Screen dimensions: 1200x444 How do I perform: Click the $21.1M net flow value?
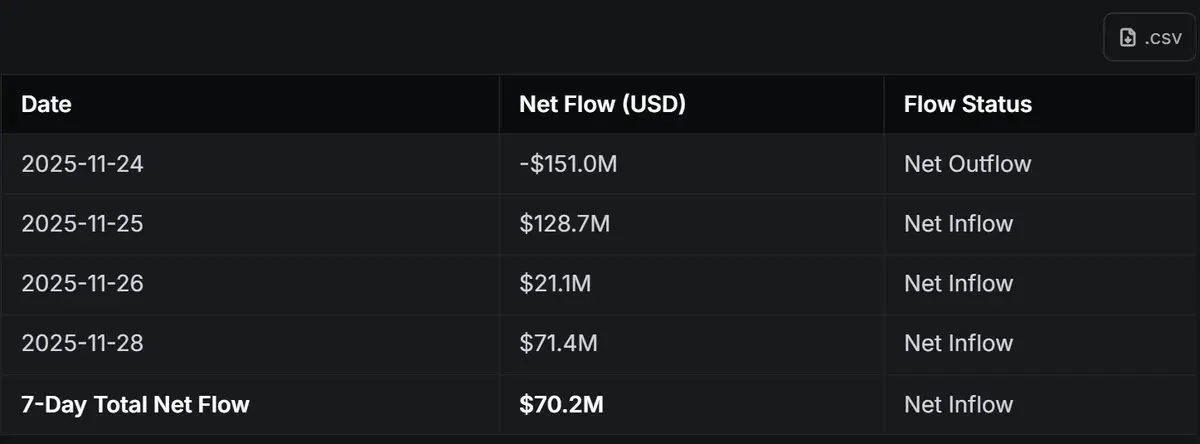555,284
